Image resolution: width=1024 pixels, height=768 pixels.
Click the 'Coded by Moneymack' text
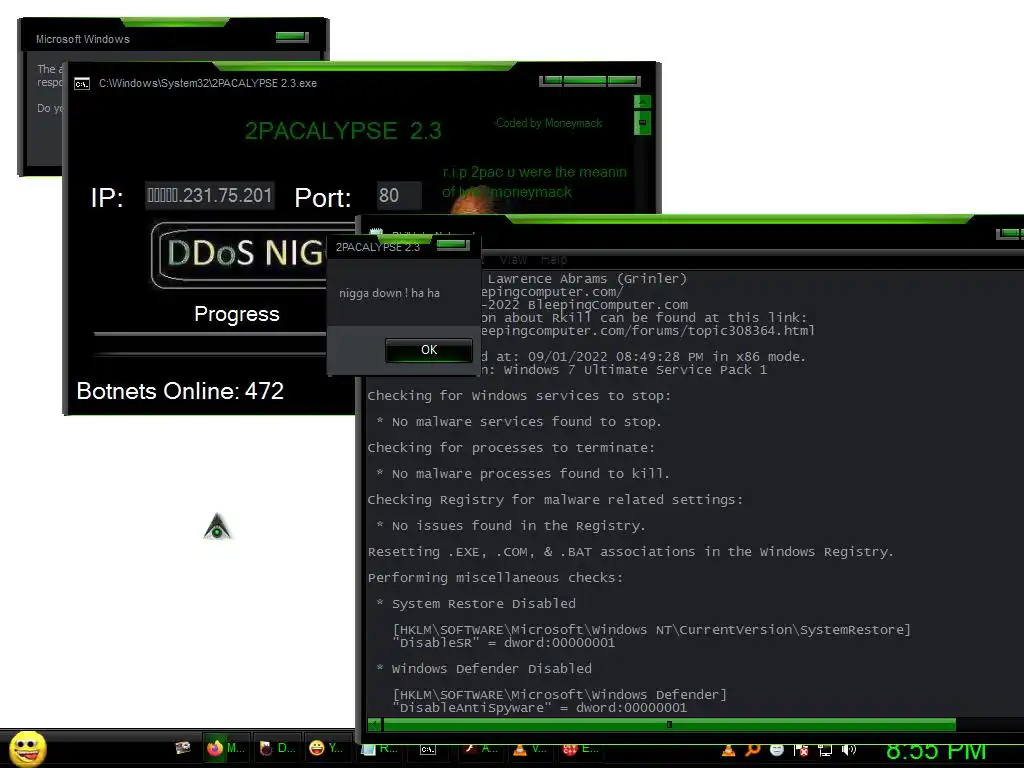tap(549, 123)
